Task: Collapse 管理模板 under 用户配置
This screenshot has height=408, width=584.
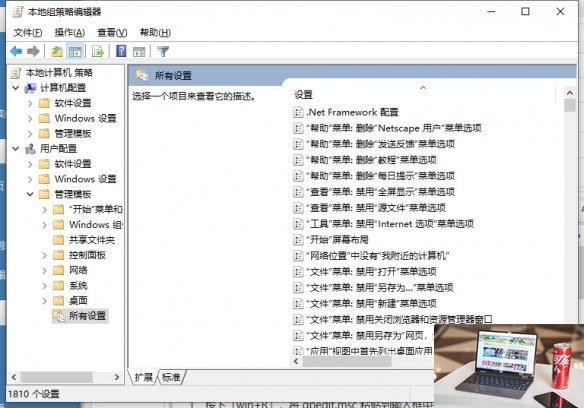Action: pyautogui.click(x=30, y=194)
